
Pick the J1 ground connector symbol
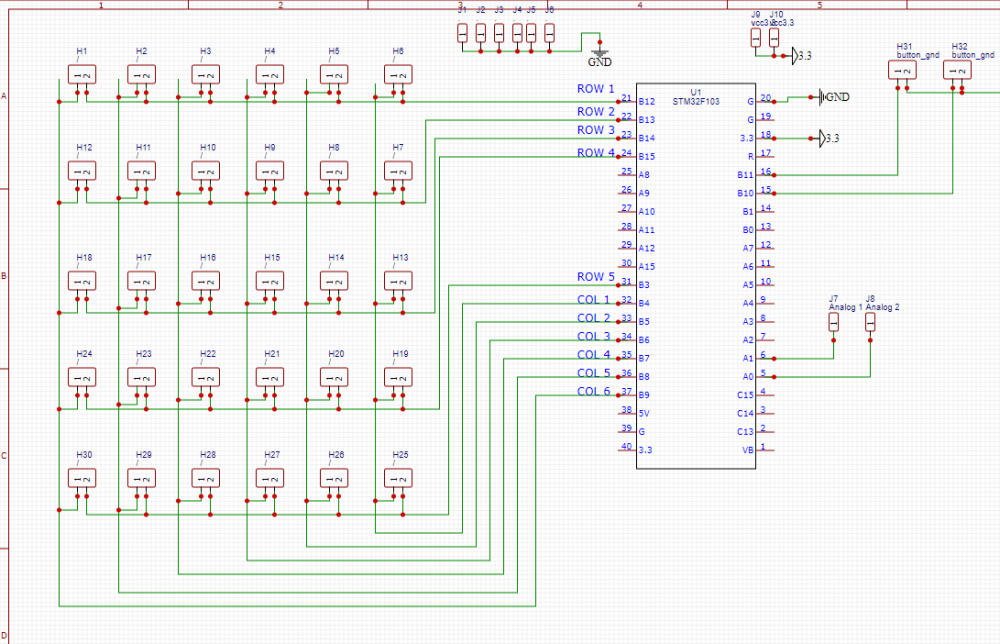462,33
